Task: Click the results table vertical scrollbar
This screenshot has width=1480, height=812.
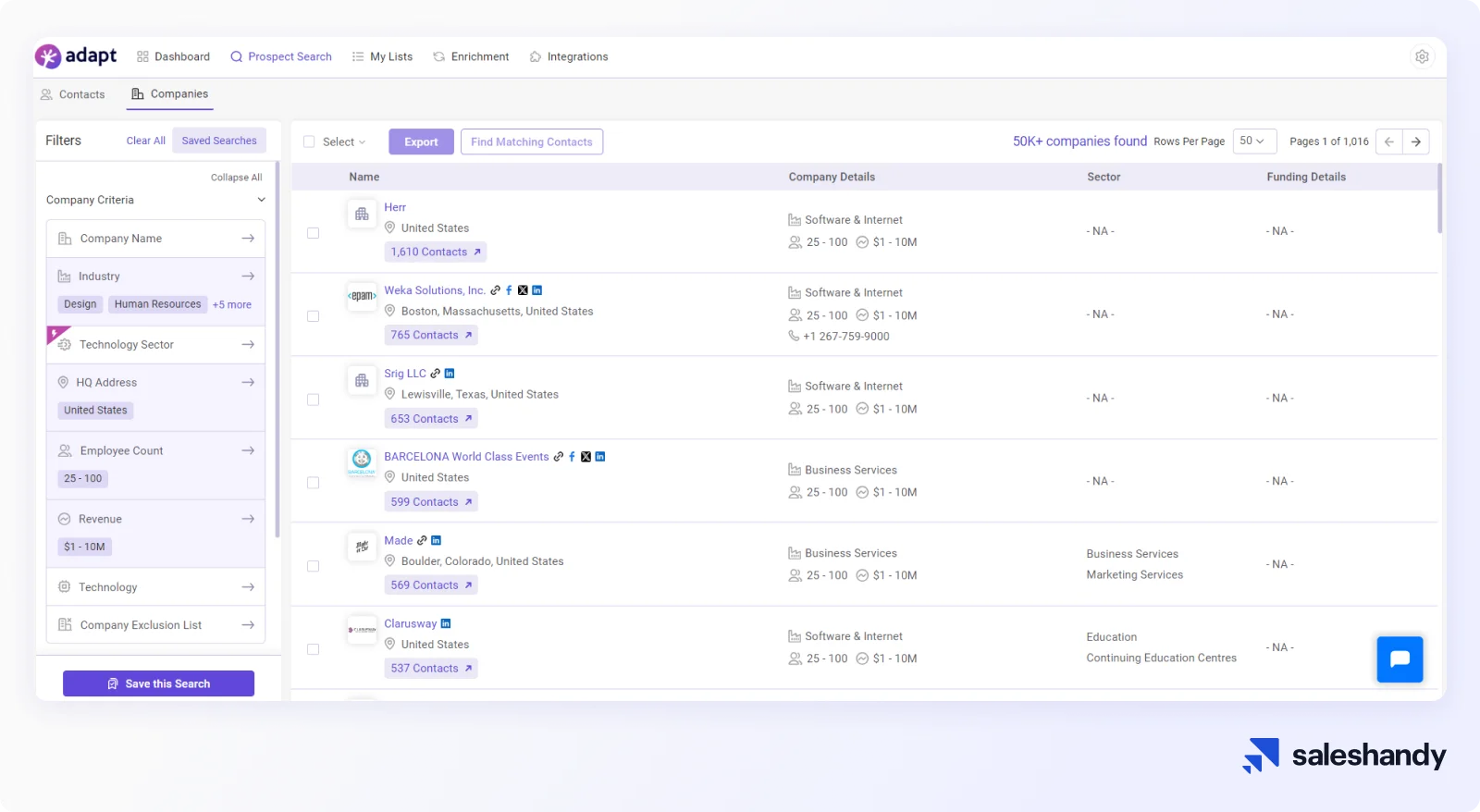Action: pyautogui.click(x=1439, y=198)
